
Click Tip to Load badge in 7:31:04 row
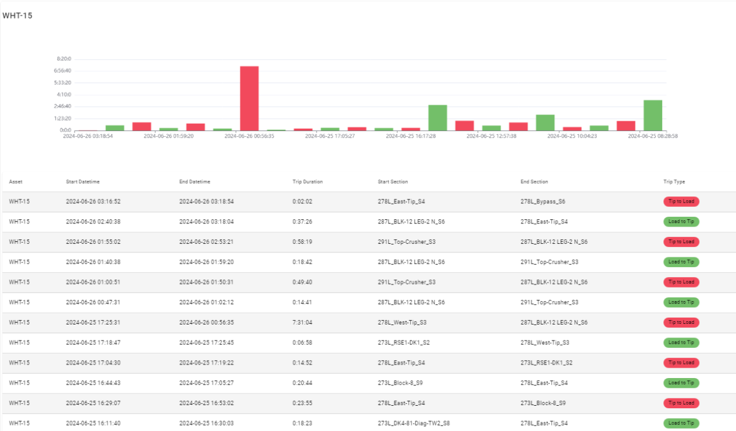click(681, 323)
